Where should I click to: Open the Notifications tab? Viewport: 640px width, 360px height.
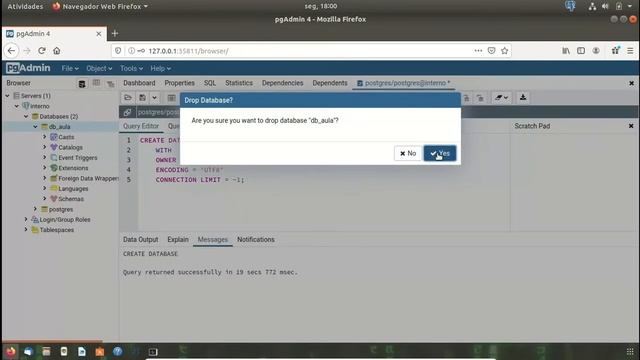click(256, 240)
